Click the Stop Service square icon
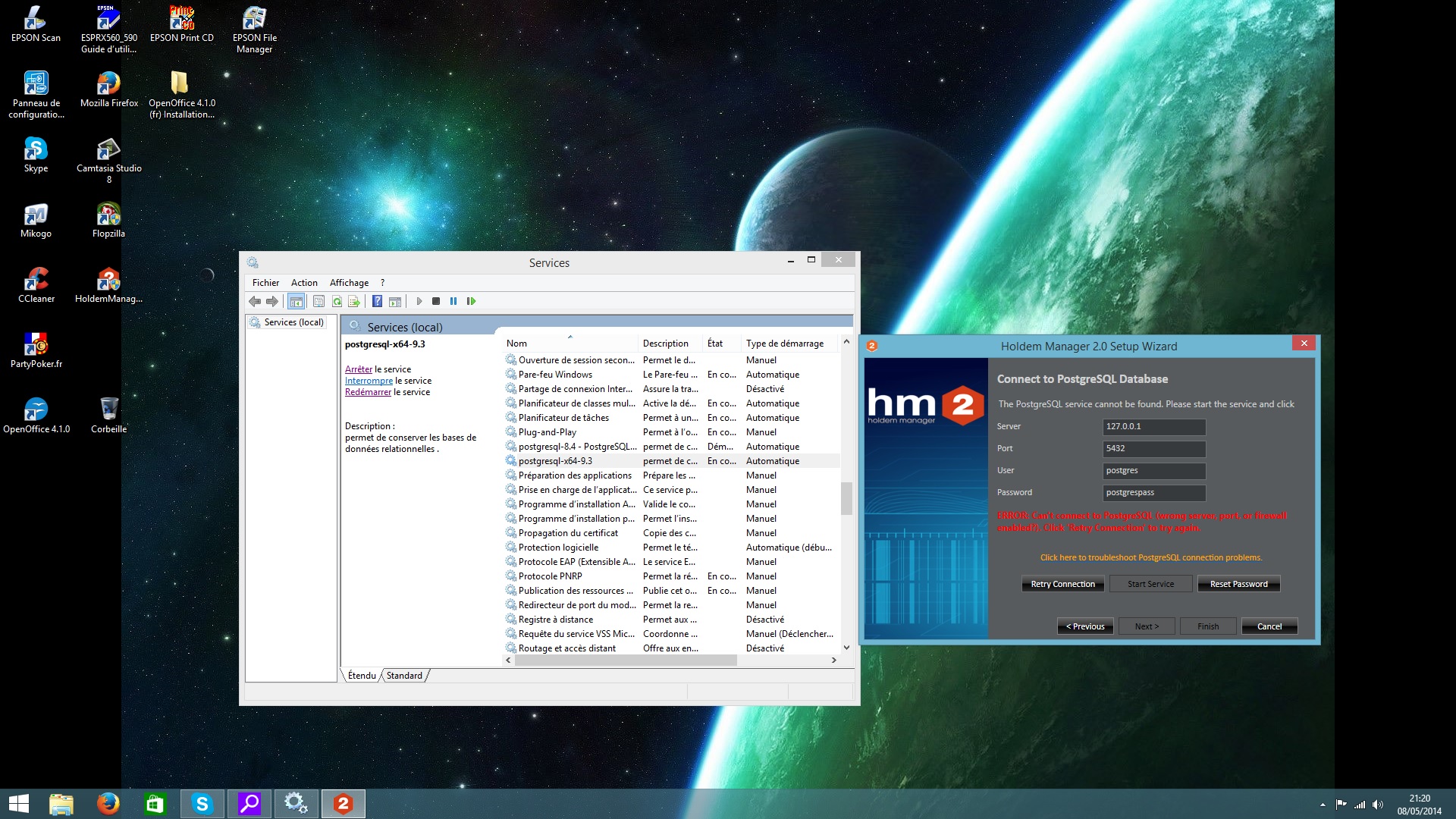 click(436, 301)
